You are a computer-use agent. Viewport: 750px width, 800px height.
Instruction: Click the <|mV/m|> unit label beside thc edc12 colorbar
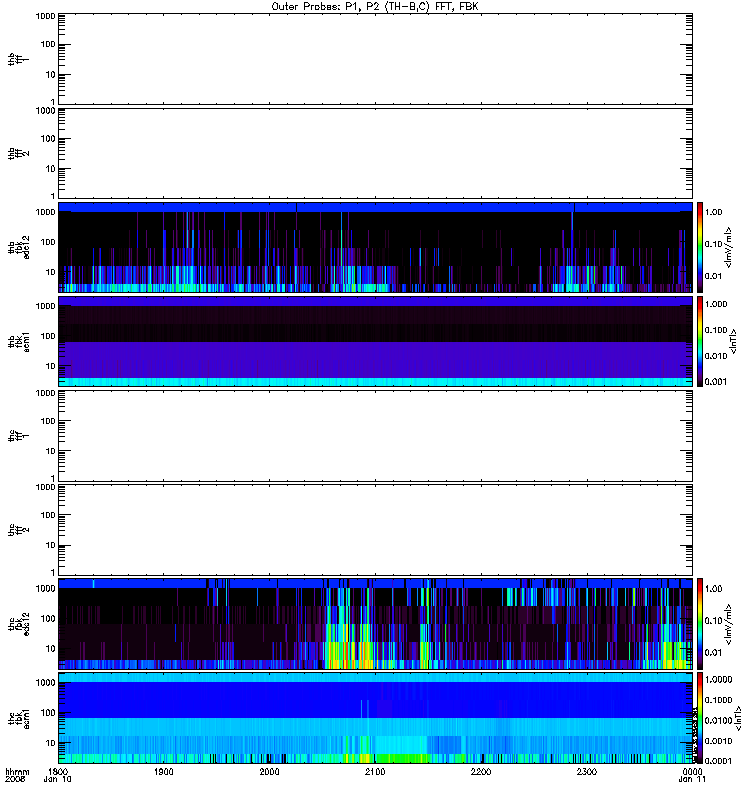point(728,624)
